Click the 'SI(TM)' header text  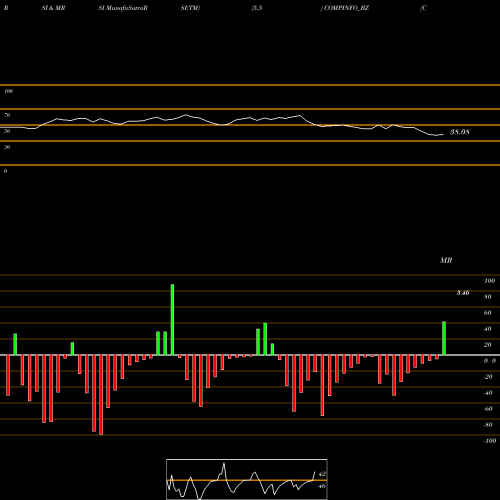[x=190, y=8]
